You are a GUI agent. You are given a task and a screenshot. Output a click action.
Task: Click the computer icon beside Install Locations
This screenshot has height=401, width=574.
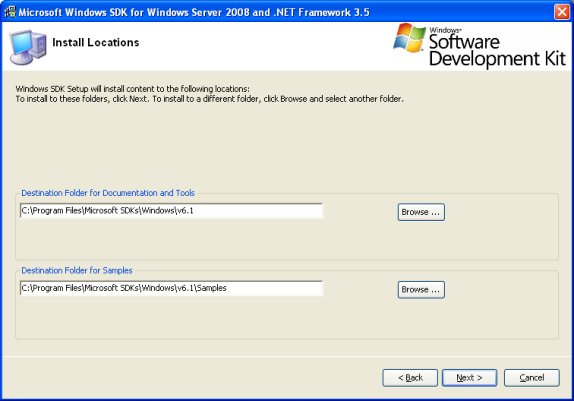pyautogui.click(x=28, y=47)
